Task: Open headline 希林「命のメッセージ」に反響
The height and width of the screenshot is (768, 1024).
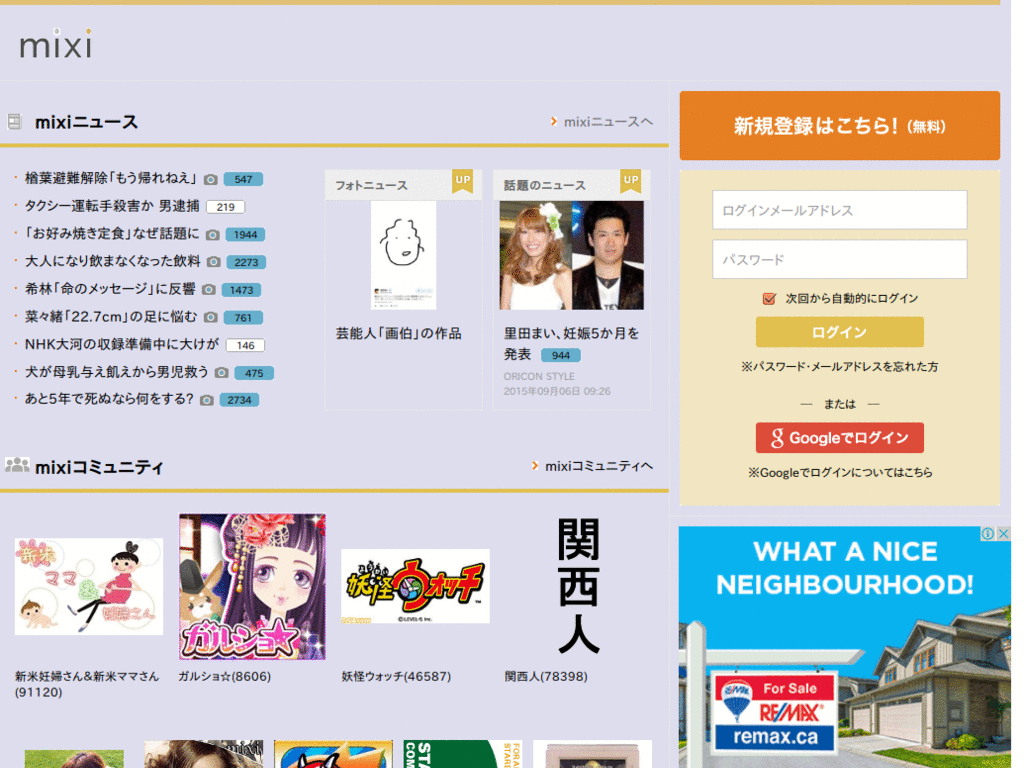Action: [x=110, y=289]
